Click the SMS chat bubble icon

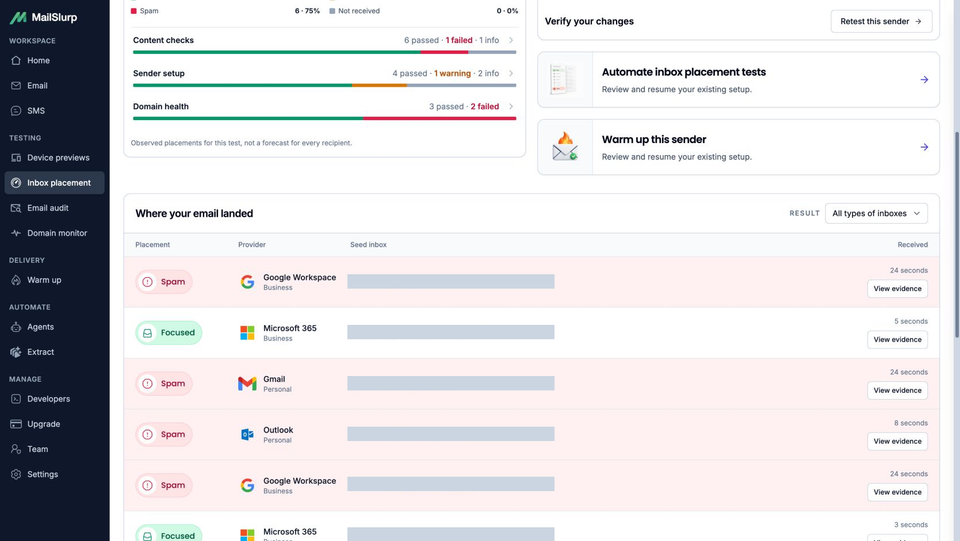[16, 111]
